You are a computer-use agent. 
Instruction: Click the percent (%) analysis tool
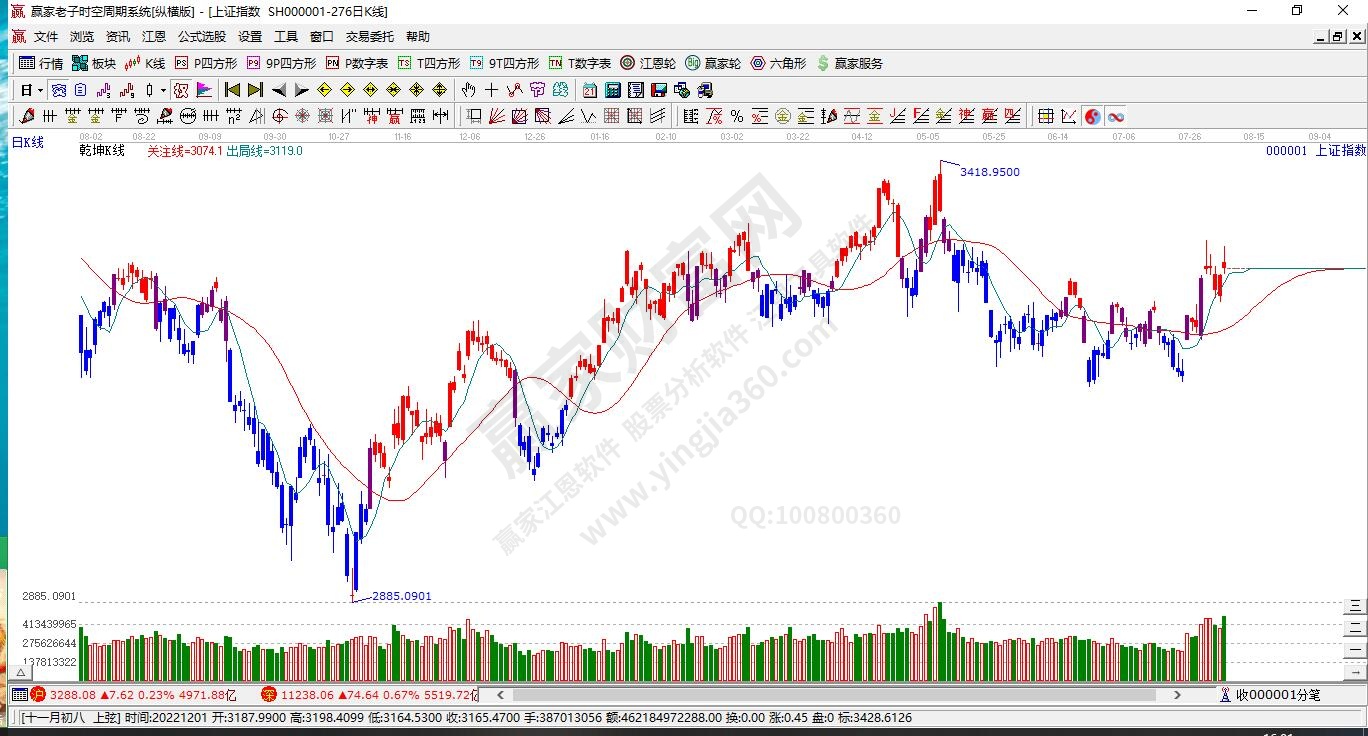737,116
